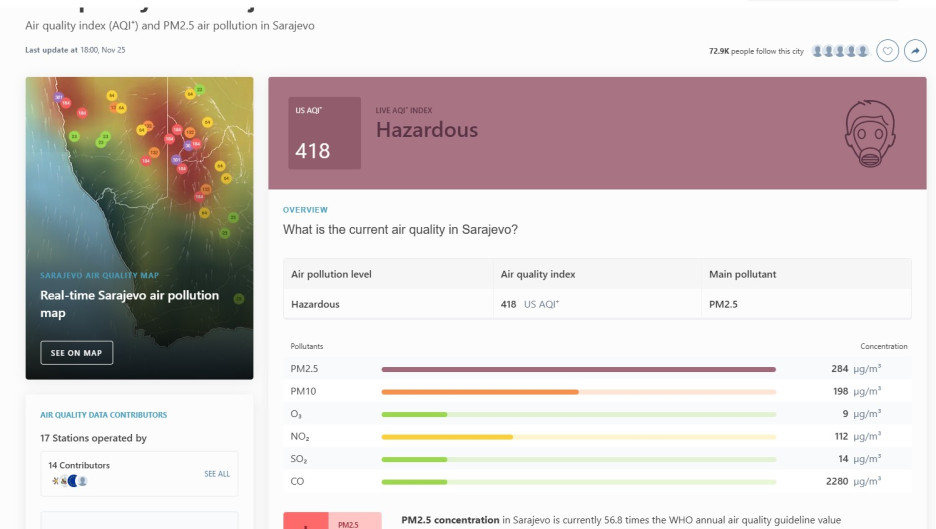Open the SEE ON MAP button
Viewport: 936px width, 529px height.
(76, 353)
